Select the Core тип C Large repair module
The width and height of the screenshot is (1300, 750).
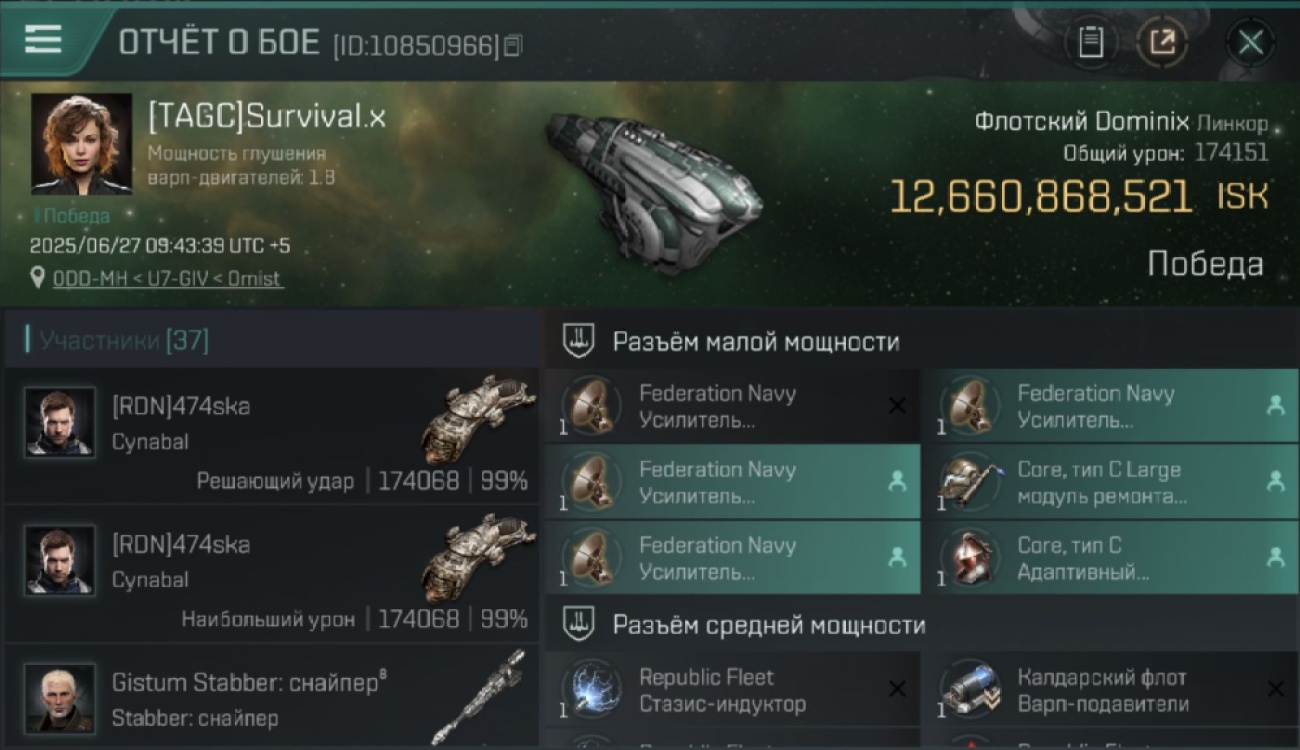[x=1109, y=482]
